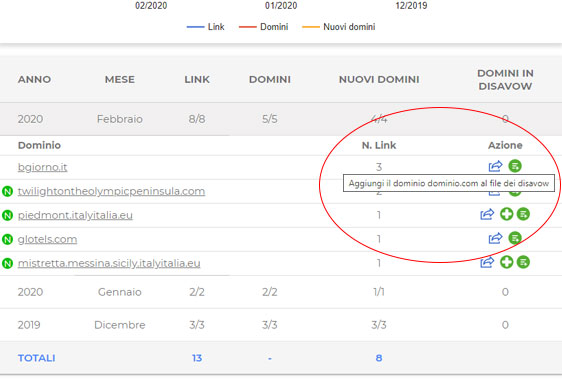Click share icon in mistretta.messina.sicily row

click(x=487, y=262)
